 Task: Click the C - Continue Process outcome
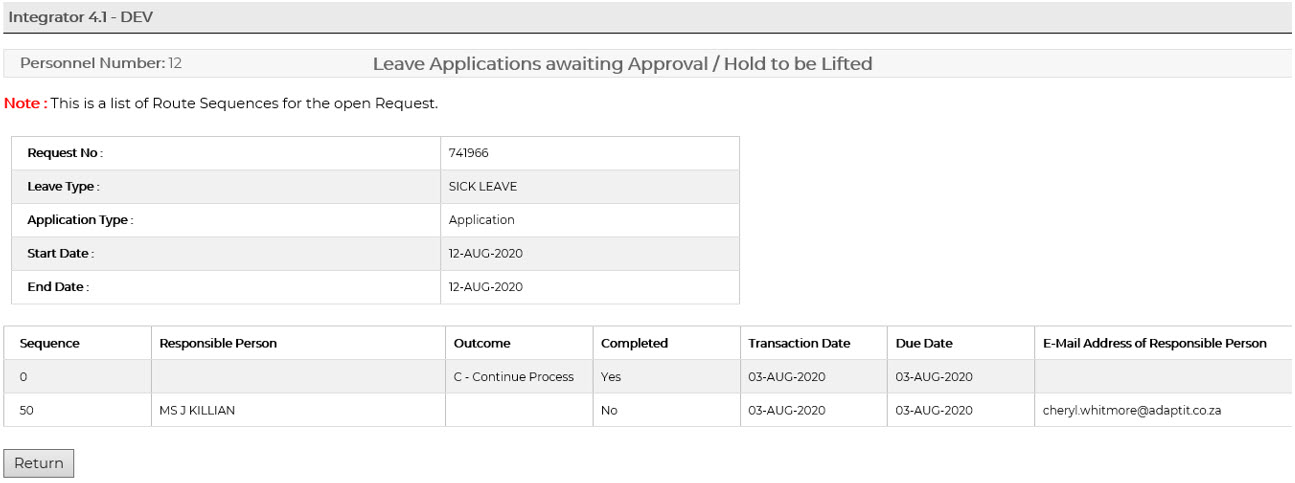coord(514,377)
